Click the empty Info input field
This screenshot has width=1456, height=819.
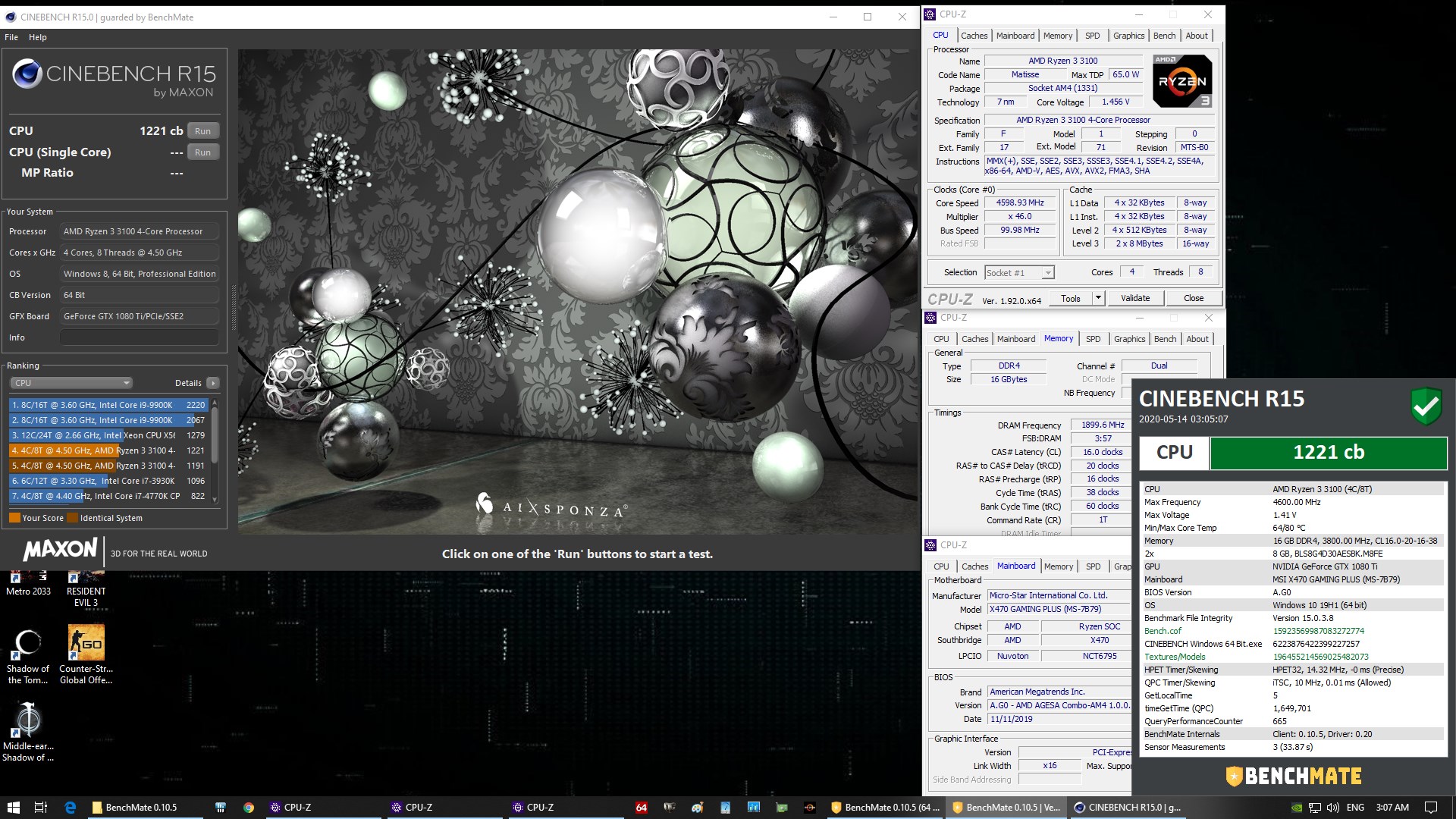pyautogui.click(x=140, y=337)
